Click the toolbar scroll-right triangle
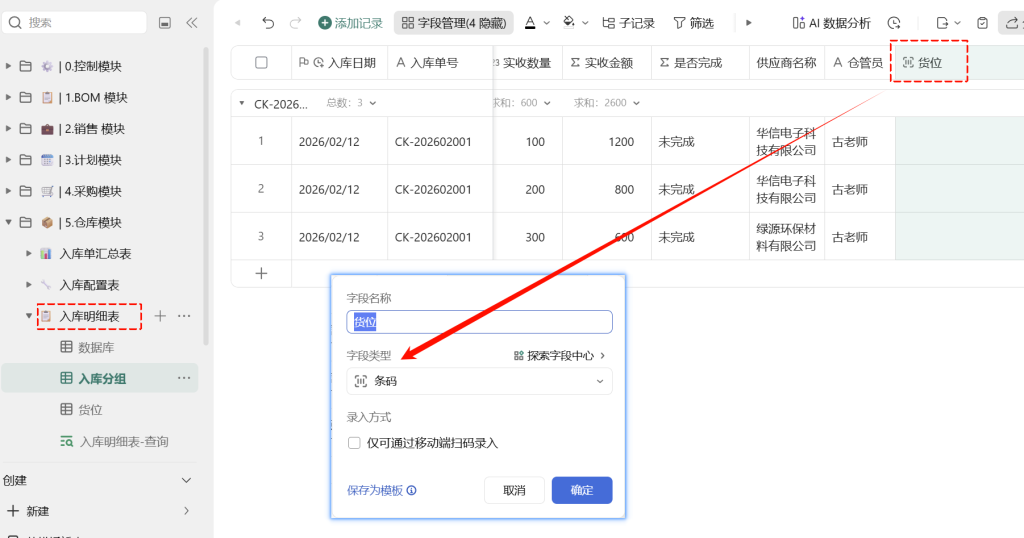 [748, 23]
